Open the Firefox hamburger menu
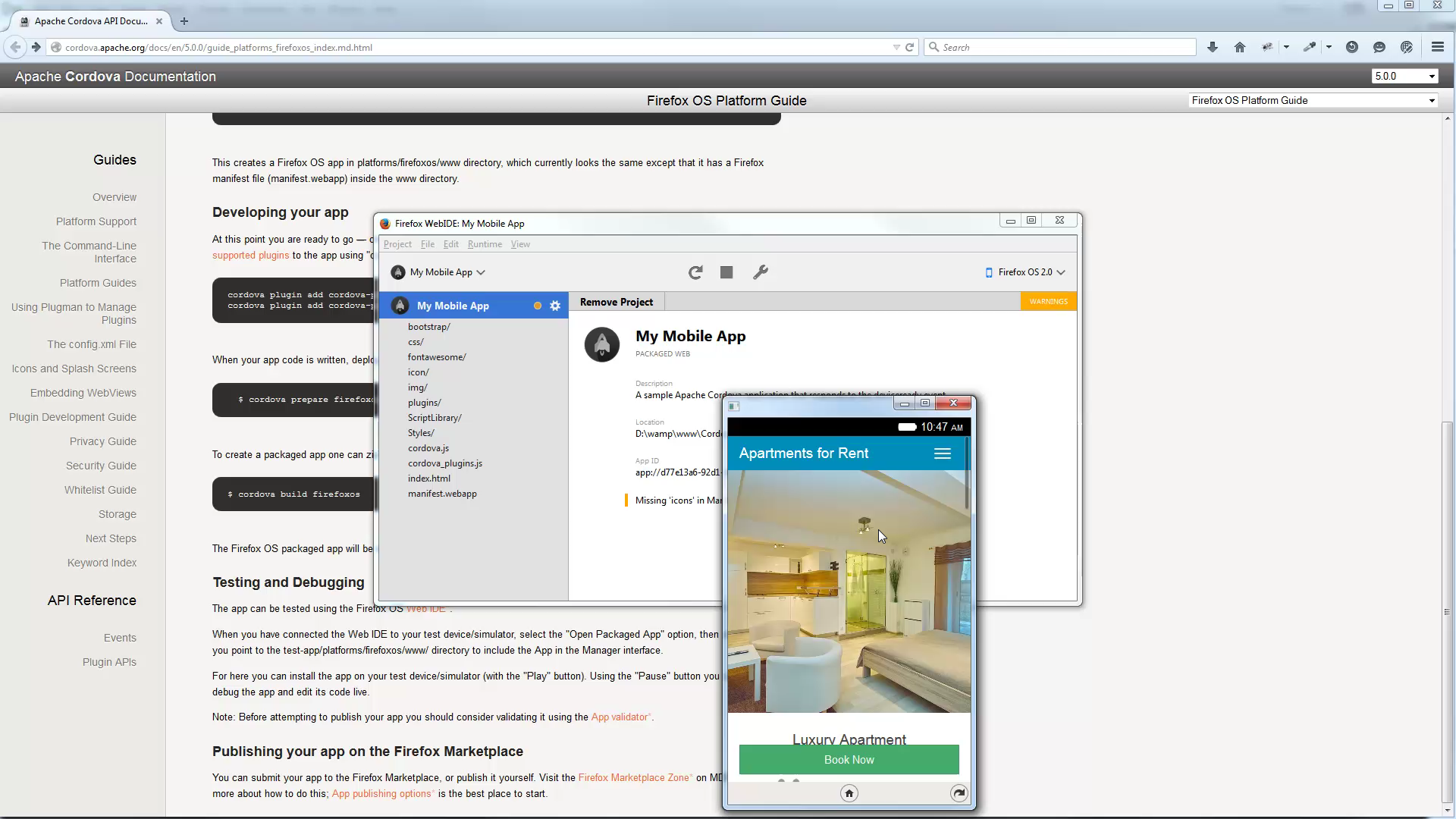Viewport: 1456px width, 819px height. pyautogui.click(x=1438, y=47)
